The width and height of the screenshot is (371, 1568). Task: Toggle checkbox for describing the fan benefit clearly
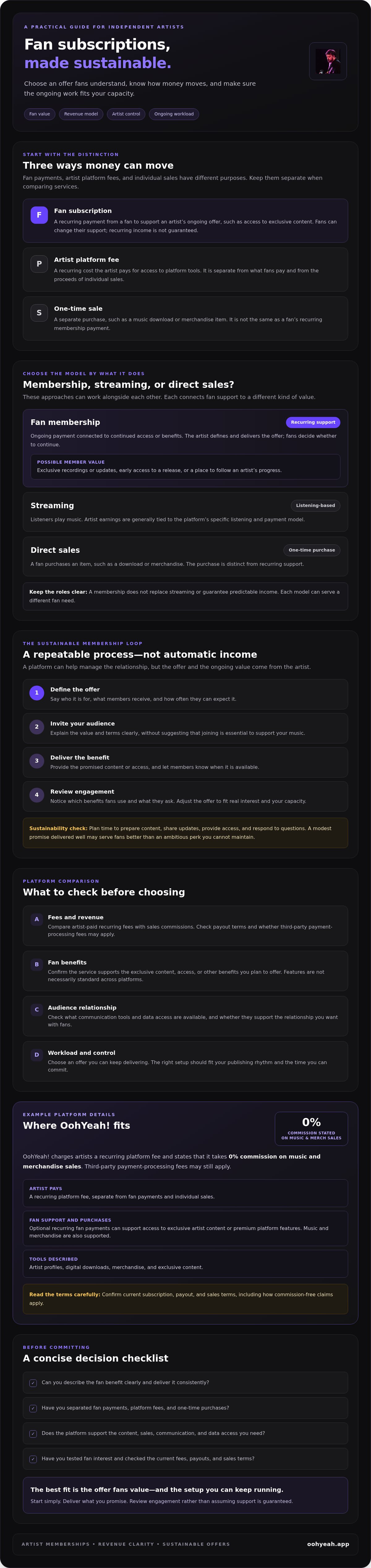coord(33,1383)
